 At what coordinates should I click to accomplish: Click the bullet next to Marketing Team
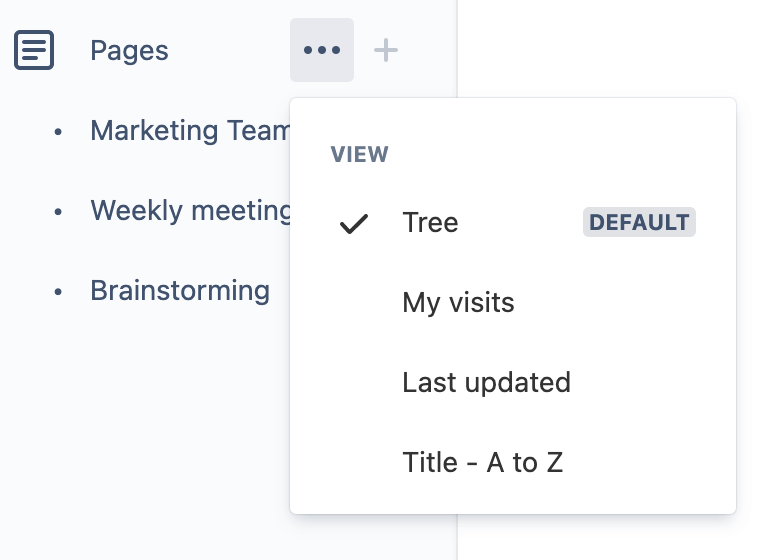point(58,131)
